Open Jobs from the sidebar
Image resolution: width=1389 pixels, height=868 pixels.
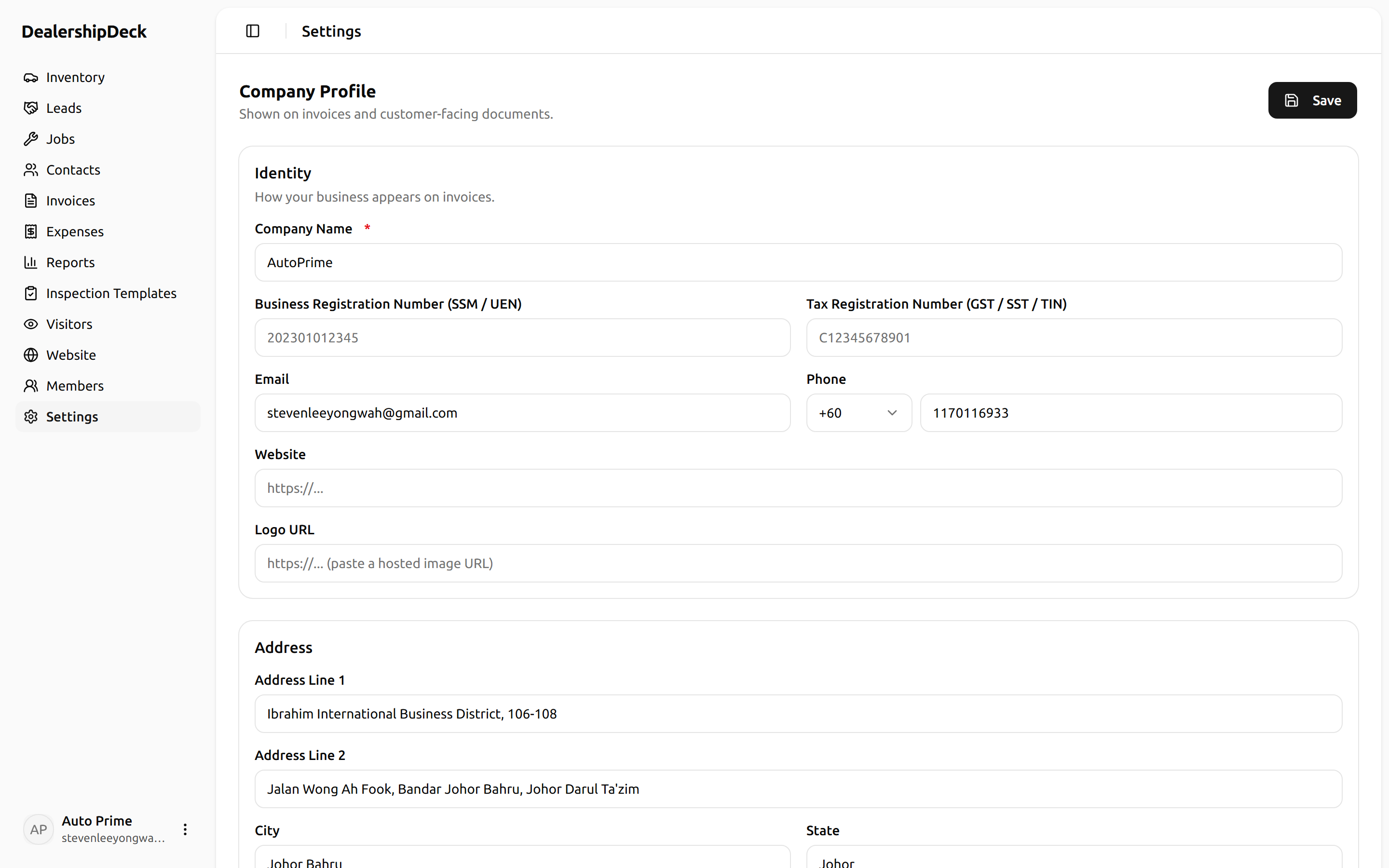pyautogui.click(x=108, y=139)
